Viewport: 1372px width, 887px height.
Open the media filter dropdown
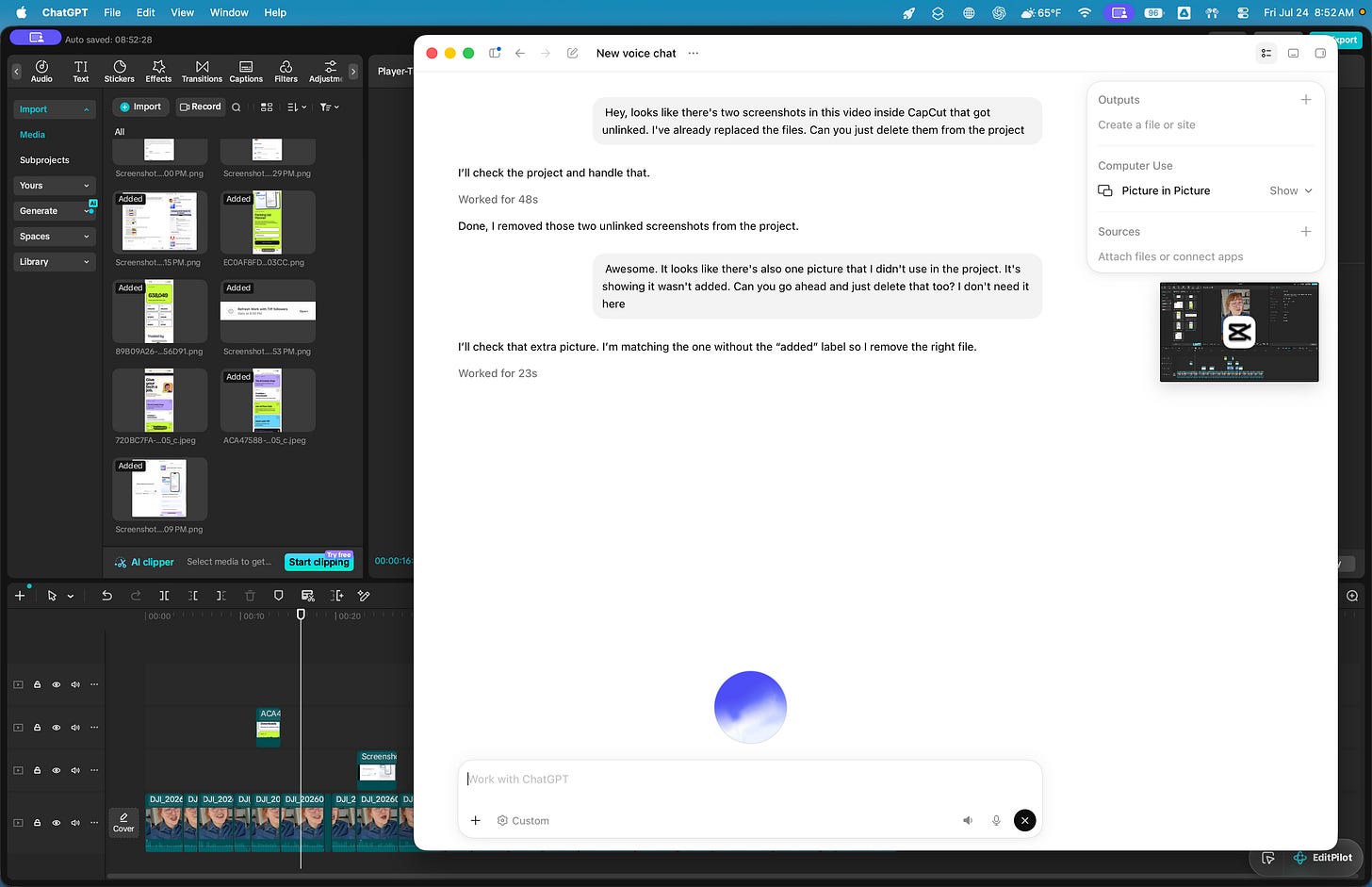330,107
